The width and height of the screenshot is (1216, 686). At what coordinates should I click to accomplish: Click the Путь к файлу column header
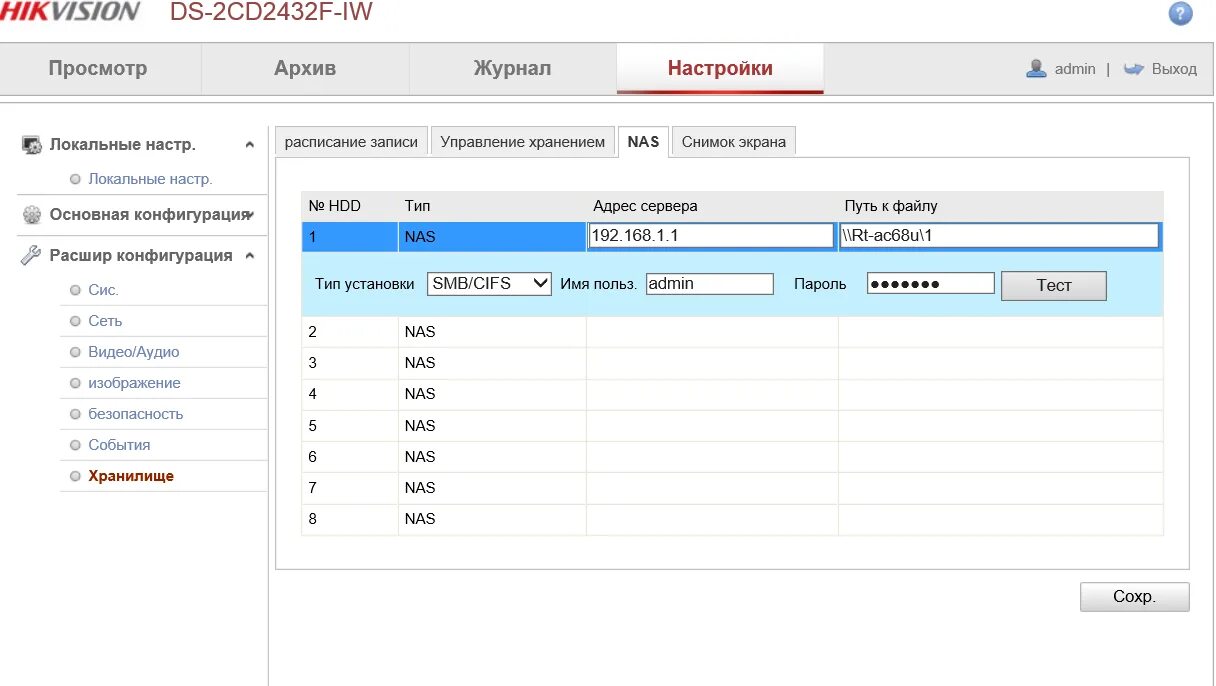point(891,206)
